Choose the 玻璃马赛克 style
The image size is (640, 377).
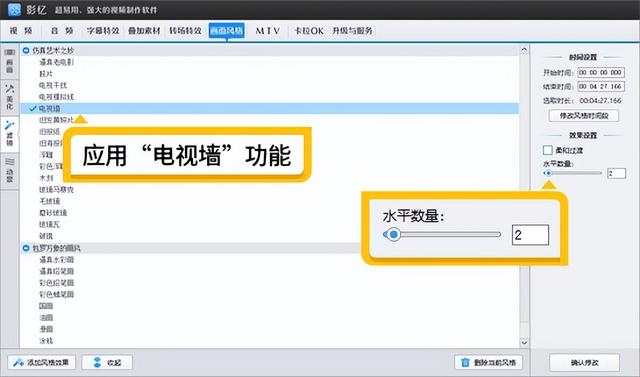tap(56, 190)
